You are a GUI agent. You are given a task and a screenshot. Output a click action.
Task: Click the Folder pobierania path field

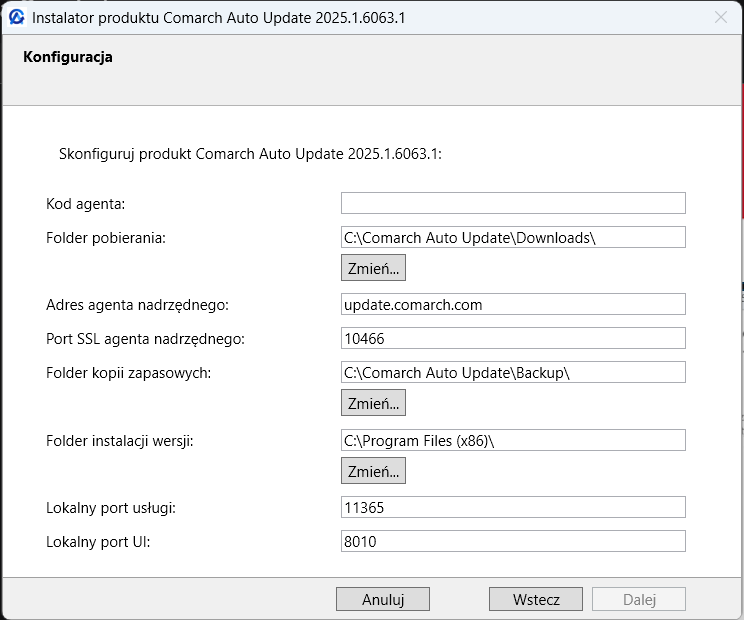(x=513, y=237)
